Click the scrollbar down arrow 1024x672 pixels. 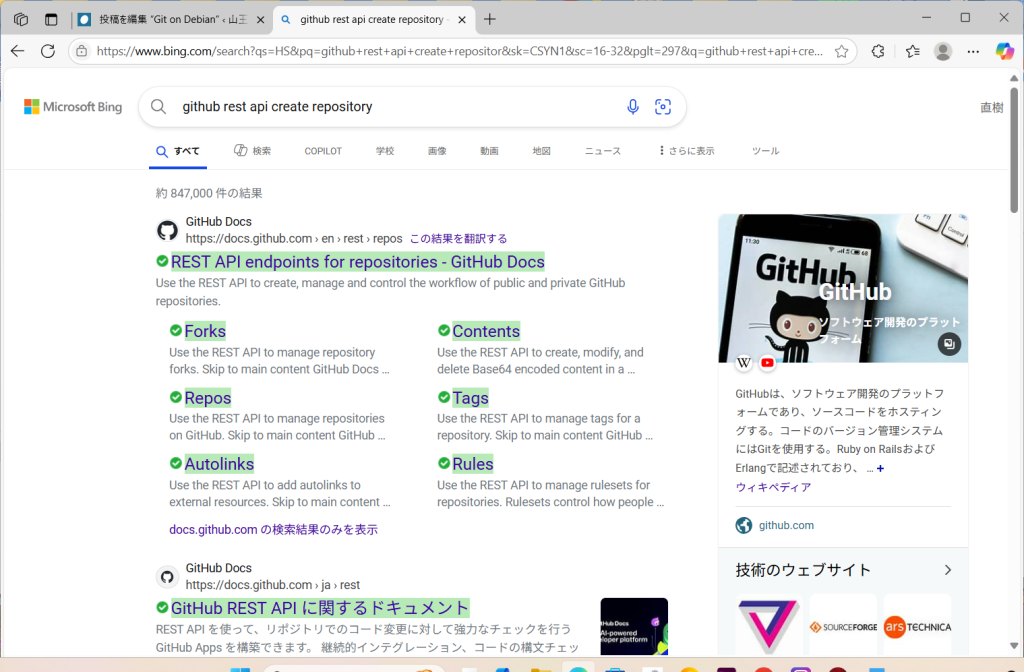[1014, 646]
